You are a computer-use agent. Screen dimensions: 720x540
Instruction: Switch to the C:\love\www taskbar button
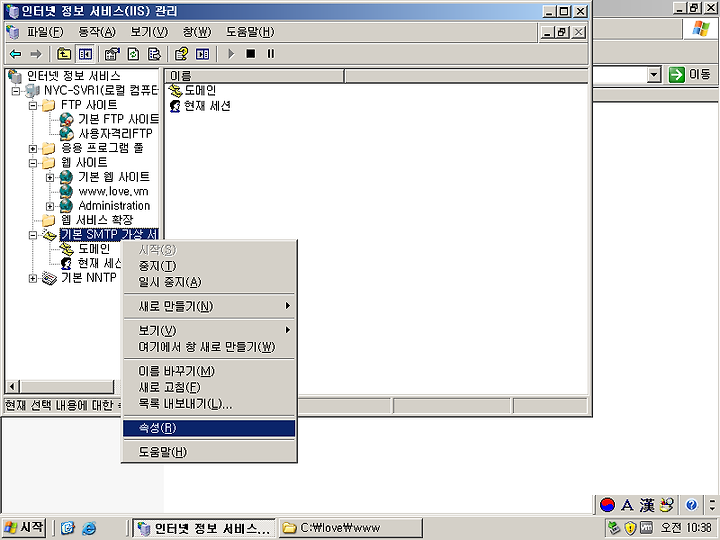coord(350,528)
